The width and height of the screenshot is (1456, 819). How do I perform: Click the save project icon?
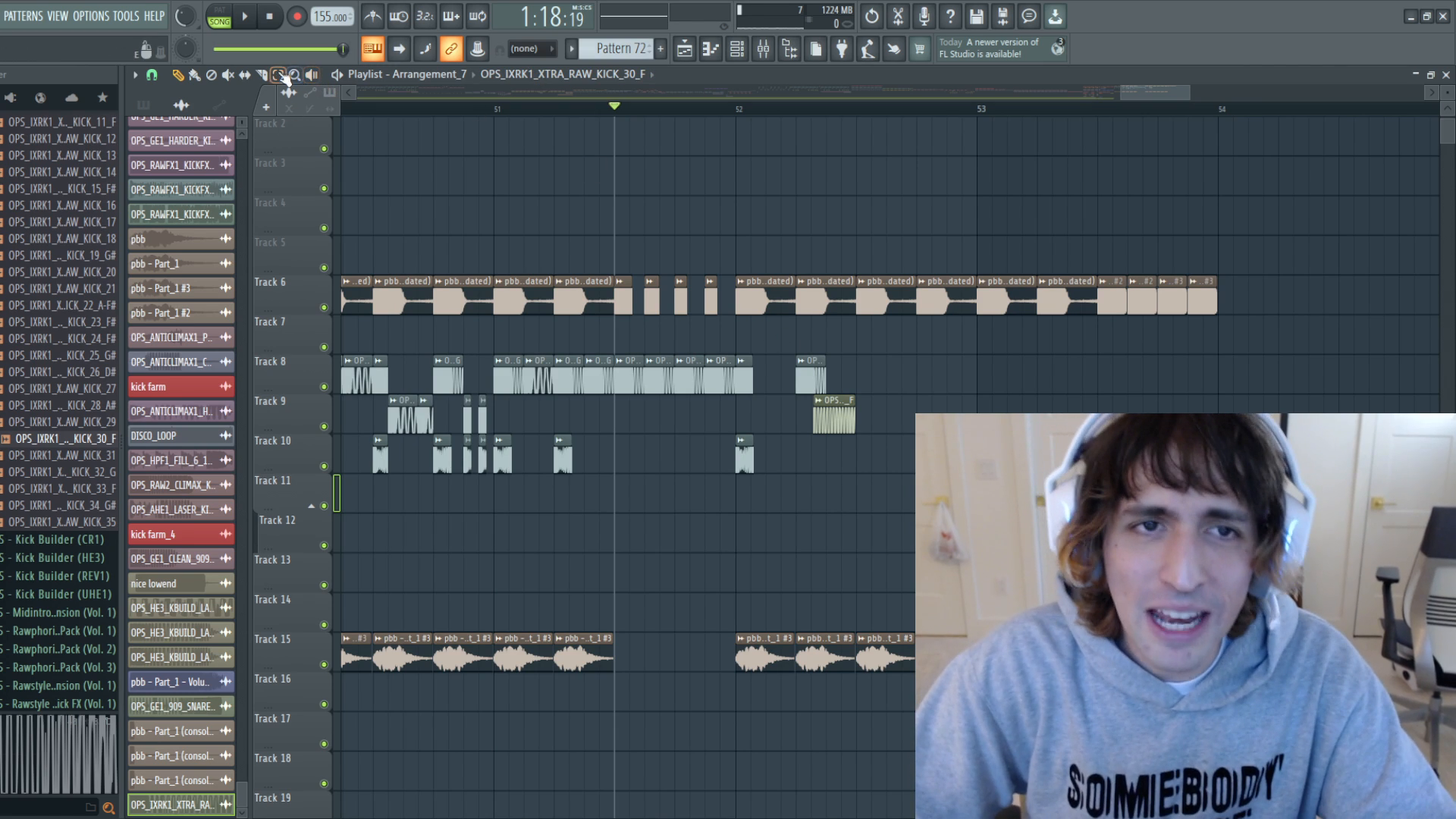976,16
